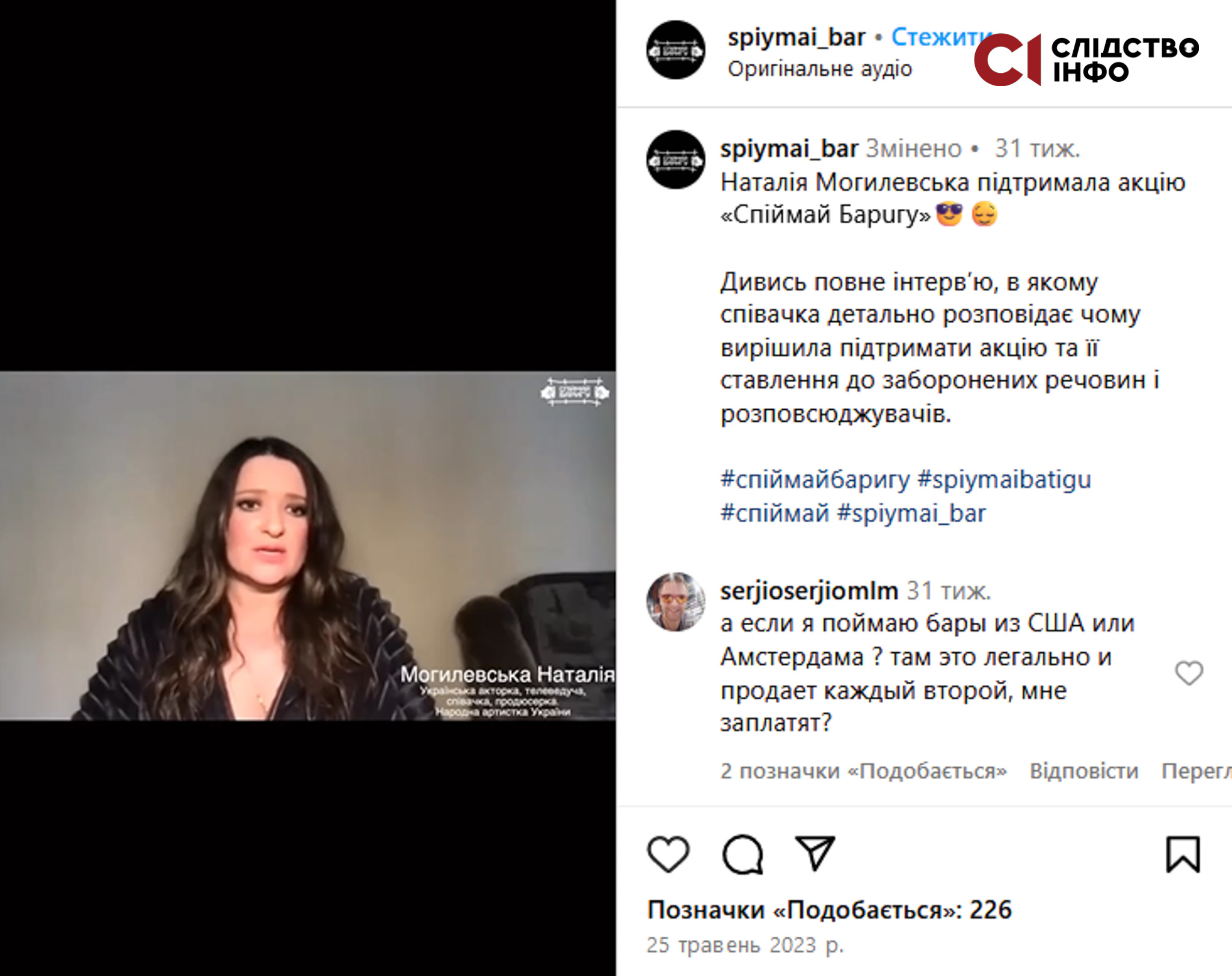View who liked the comment, 2 позначки
The width and height of the screenshot is (1232, 976).
pos(863,771)
